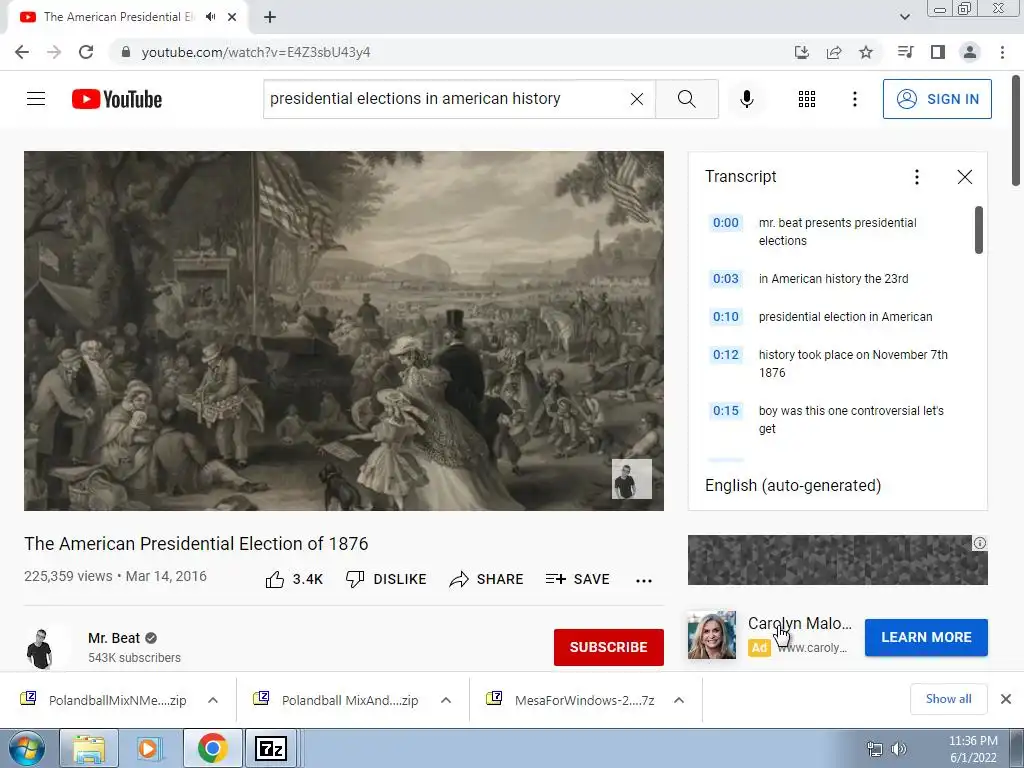
Task: Like the video with thumbs up
Action: pyautogui.click(x=295, y=579)
